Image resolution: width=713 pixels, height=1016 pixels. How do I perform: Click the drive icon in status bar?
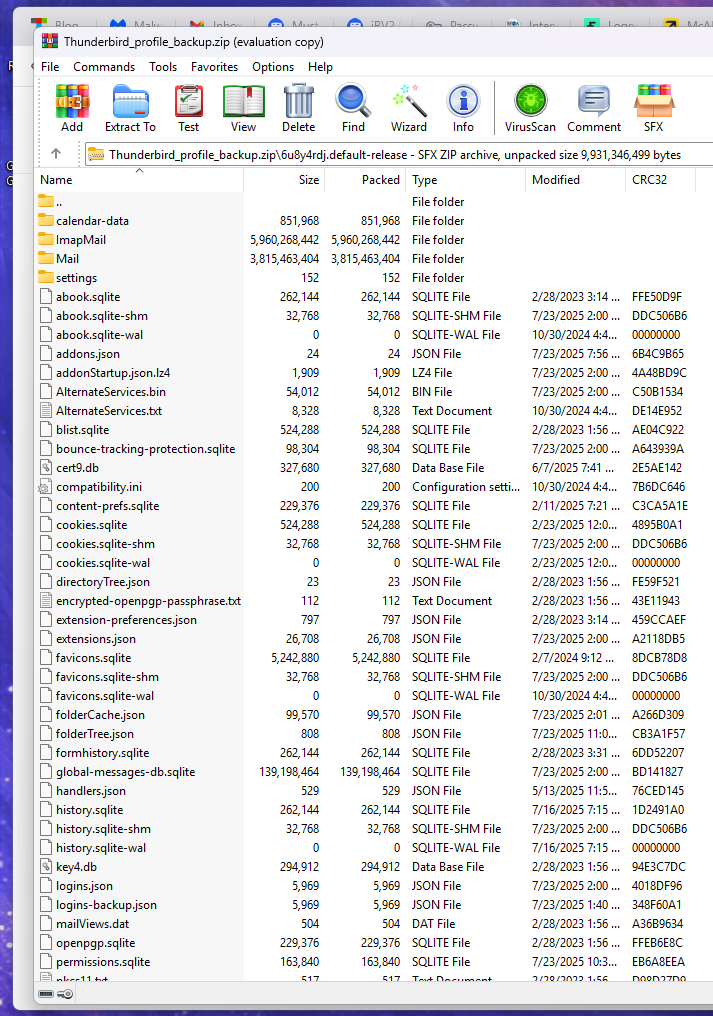click(46, 994)
